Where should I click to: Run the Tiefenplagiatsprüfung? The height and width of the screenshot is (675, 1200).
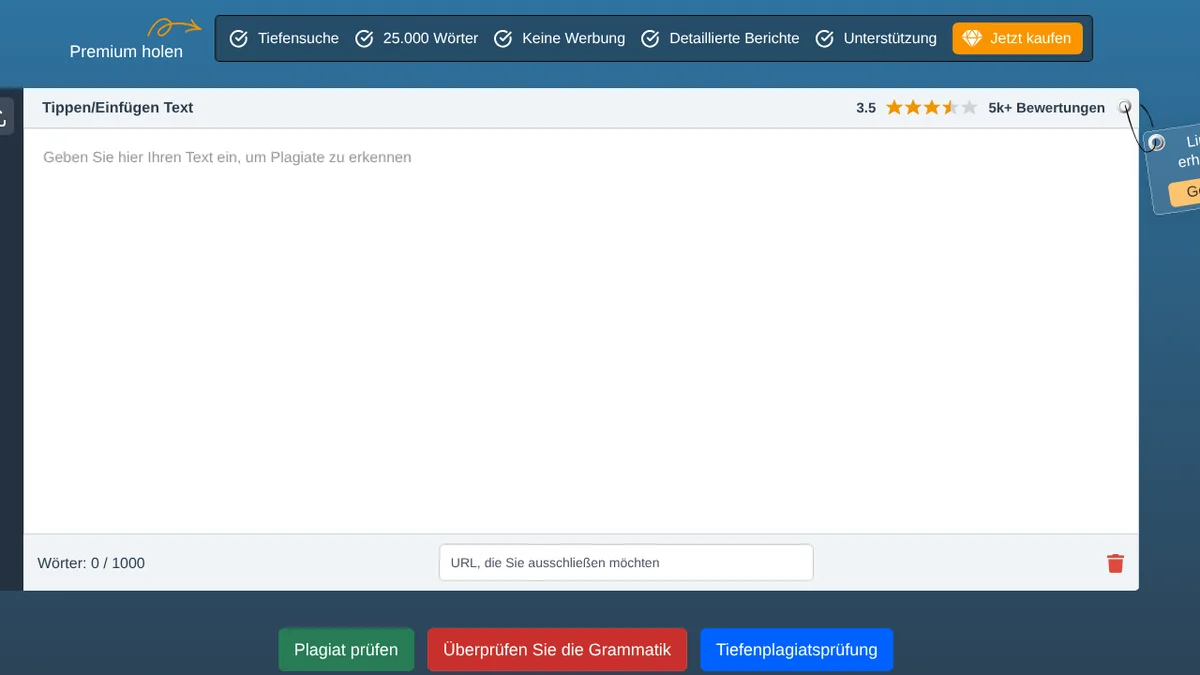tap(797, 650)
